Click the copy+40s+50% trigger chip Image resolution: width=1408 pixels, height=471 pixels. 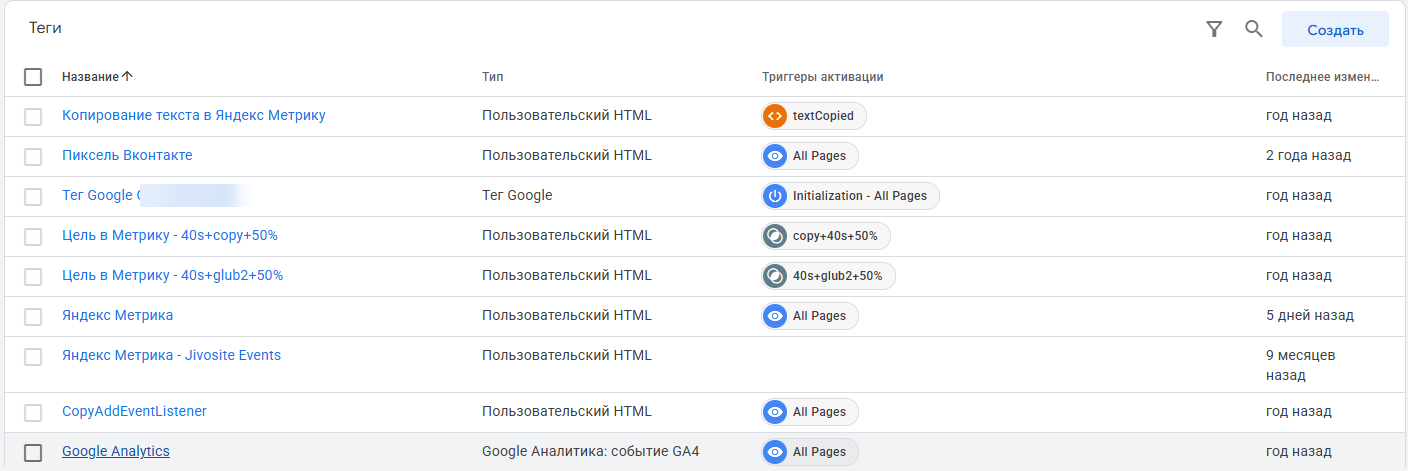tap(825, 236)
